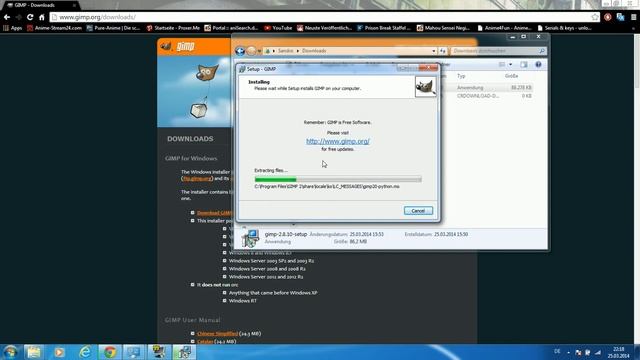640x360 pixels.
Task: Select Downloads in the Explorer breadcrumb
Action: tap(314, 51)
